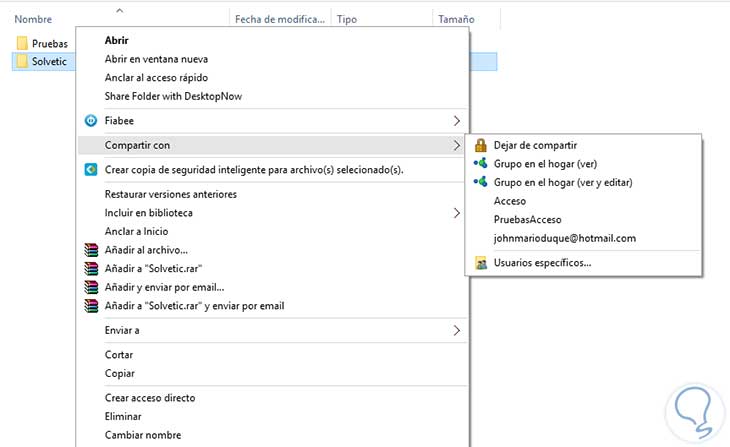Image resolution: width=730 pixels, height=447 pixels.
Task: Click homegroup icon for "Grupo en el hogar (ver)"
Action: tap(481, 163)
